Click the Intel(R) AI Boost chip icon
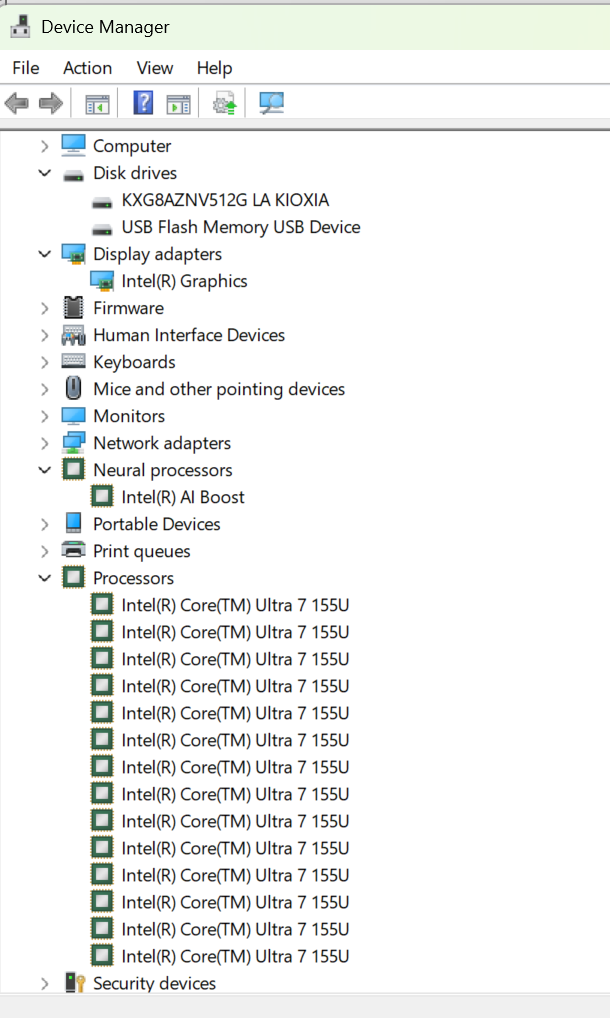Screen dimensions: 610x1018 [x=102, y=497]
